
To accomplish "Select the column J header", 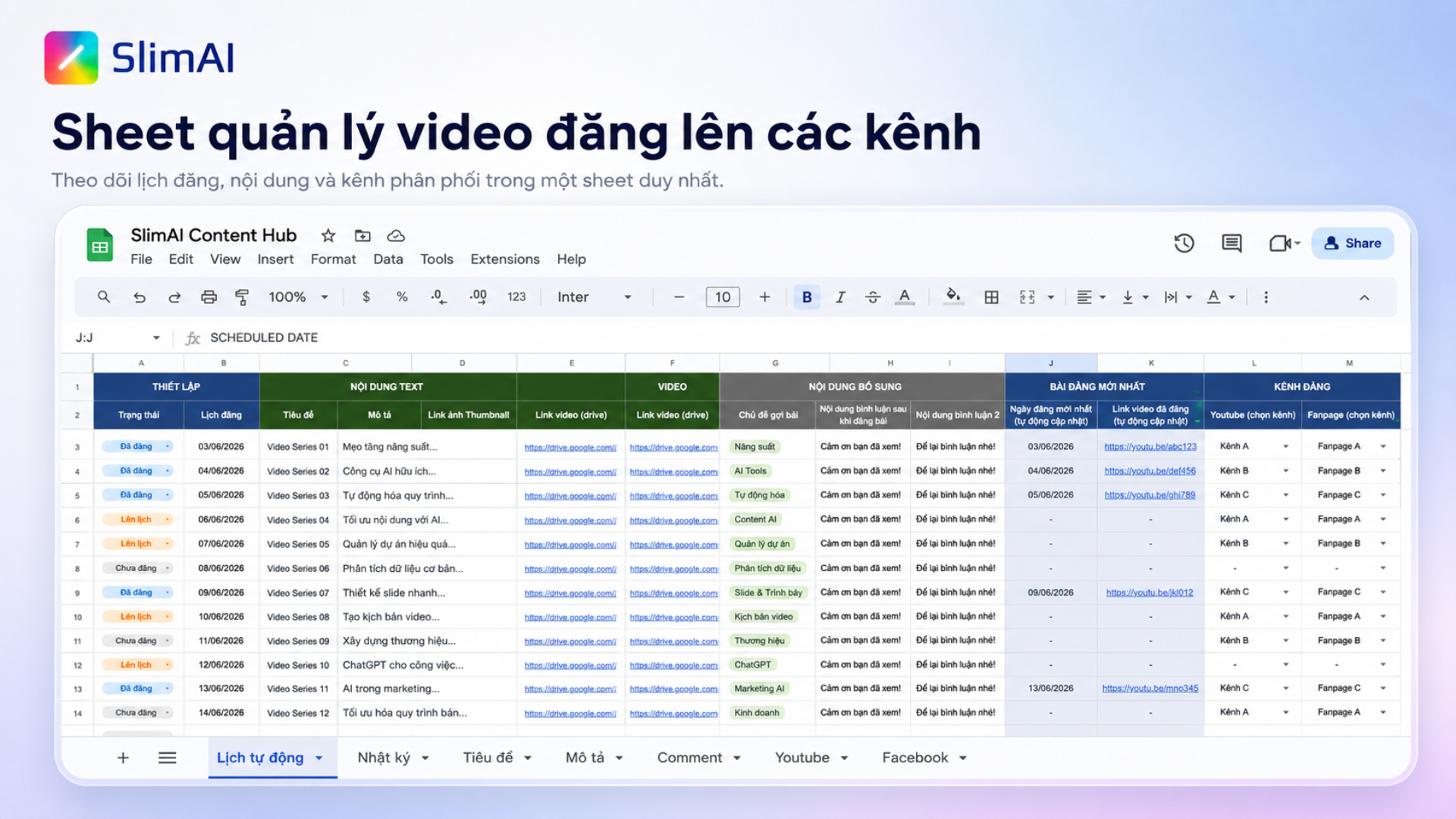I will 1051,363.
